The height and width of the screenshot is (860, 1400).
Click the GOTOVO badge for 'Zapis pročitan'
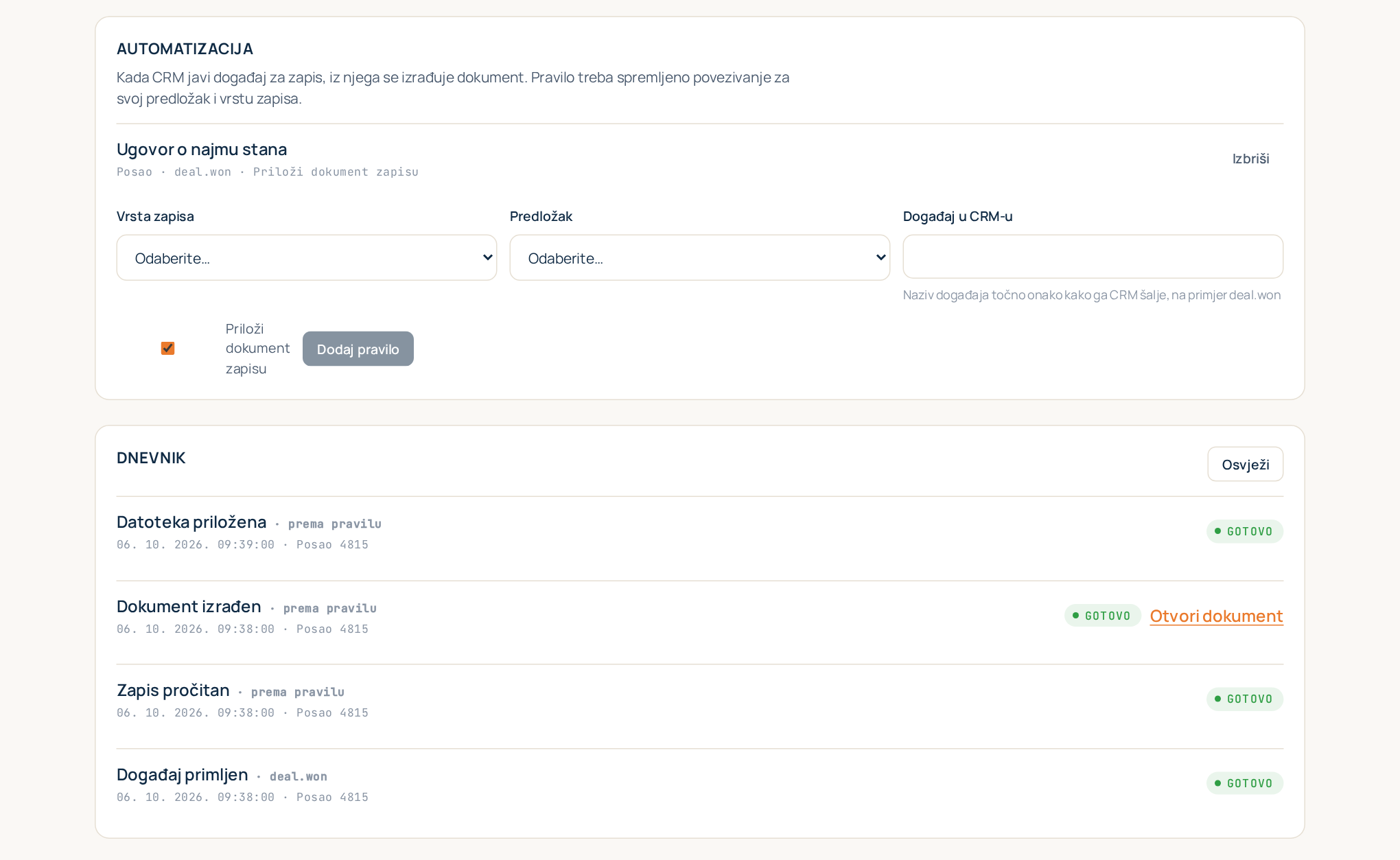(1245, 699)
